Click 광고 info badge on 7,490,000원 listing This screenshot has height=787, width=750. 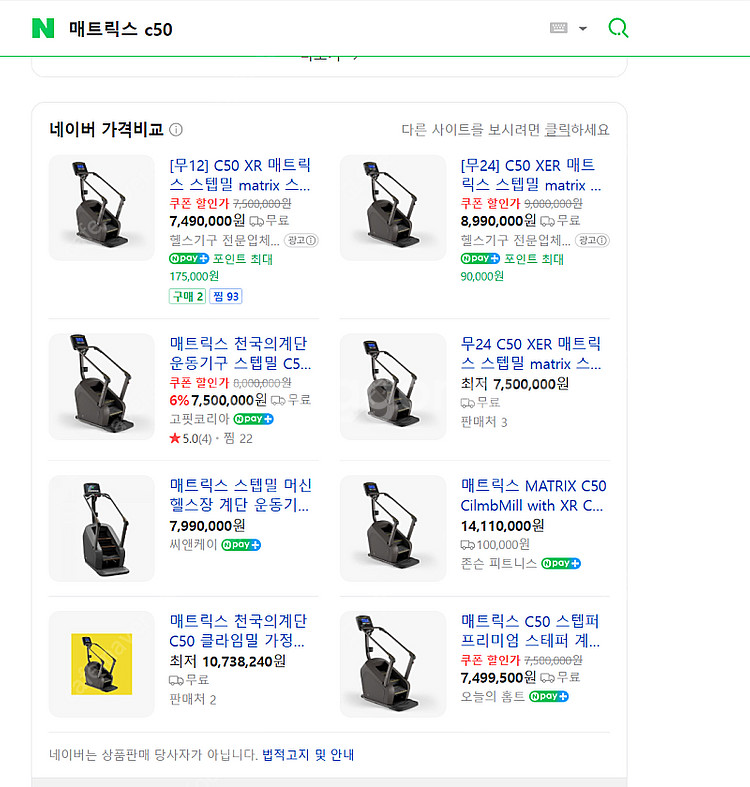pyautogui.click(x=301, y=240)
